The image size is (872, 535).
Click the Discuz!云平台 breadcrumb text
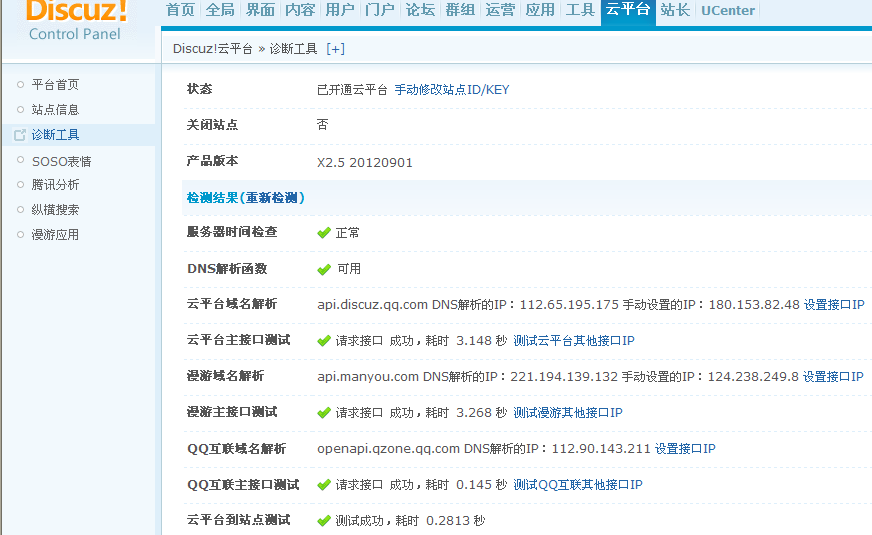click(x=212, y=49)
